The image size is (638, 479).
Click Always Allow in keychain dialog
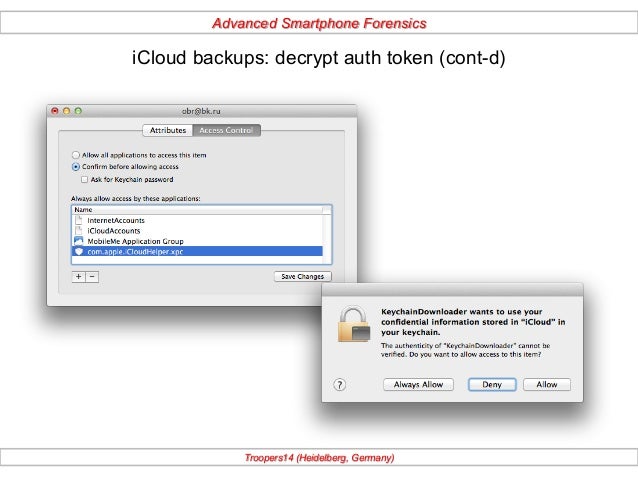coord(418,385)
